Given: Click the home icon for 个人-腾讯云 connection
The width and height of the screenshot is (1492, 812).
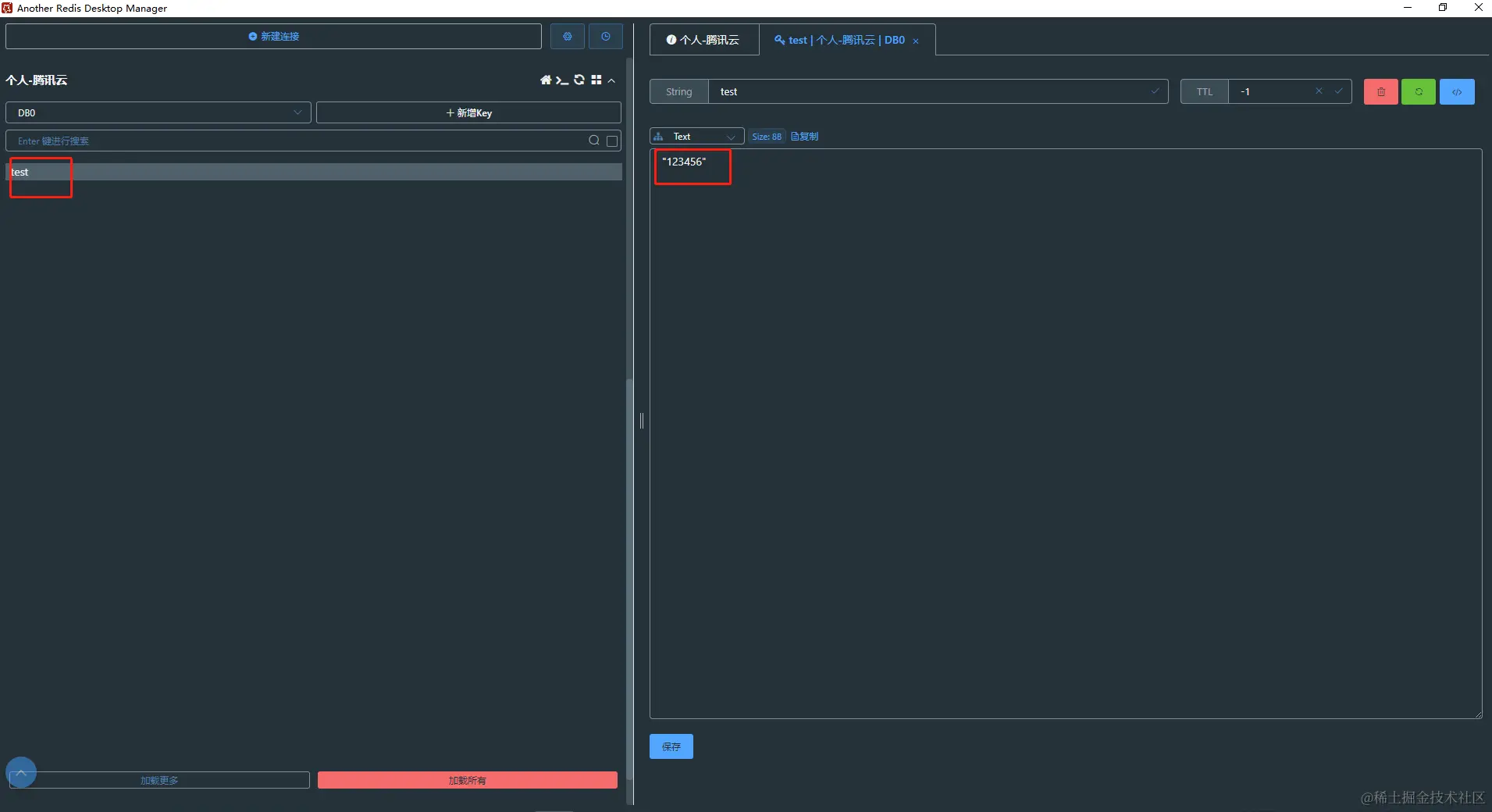Looking at the screenshot, I should coord(546,80).
